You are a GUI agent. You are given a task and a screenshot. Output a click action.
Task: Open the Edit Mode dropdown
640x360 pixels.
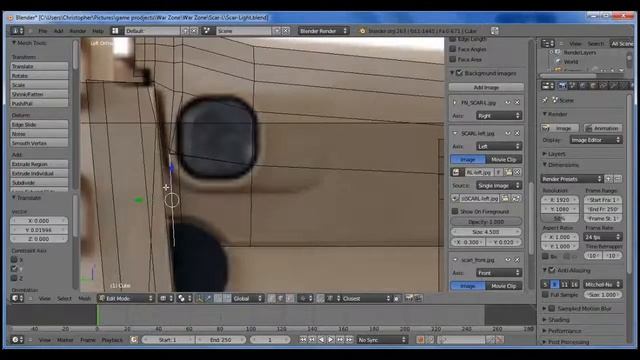[126, 298]
